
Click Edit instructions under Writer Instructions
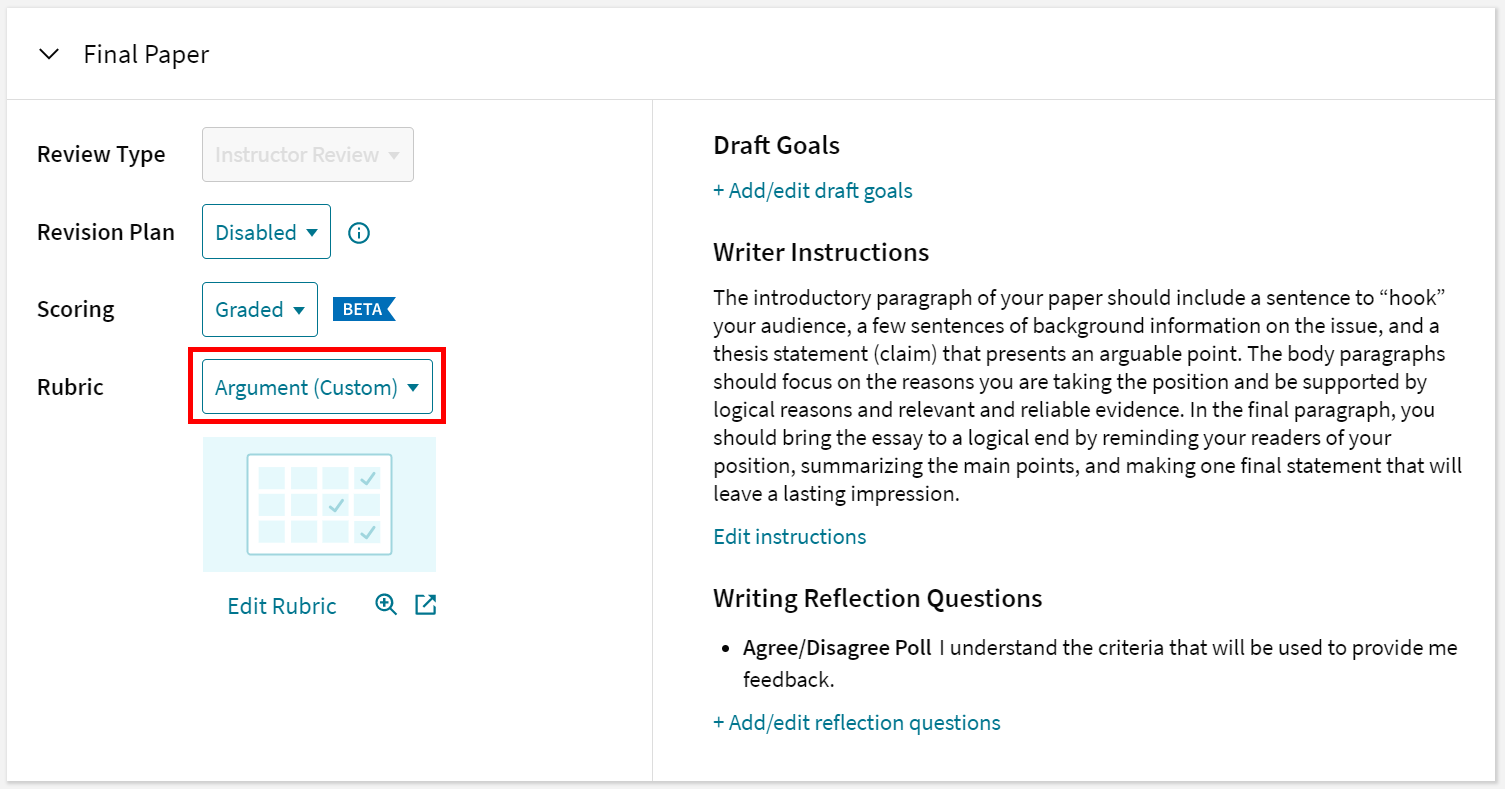coord(789,536)
